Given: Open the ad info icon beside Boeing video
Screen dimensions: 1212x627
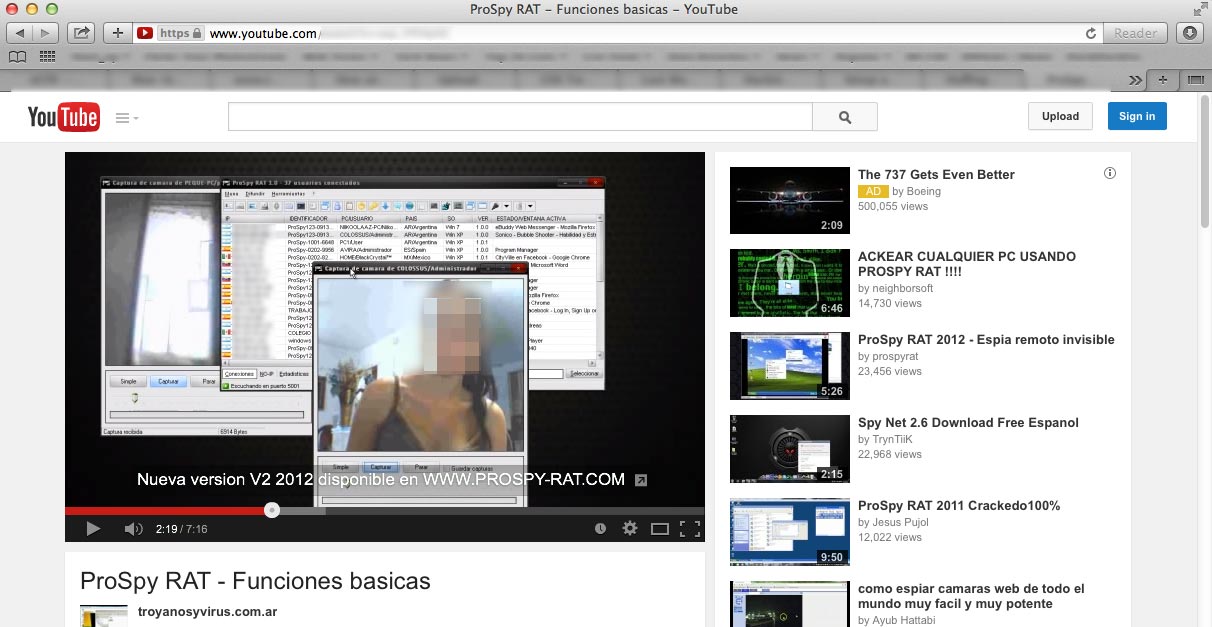Looking at the screenshot, I should click(1110, 174).
